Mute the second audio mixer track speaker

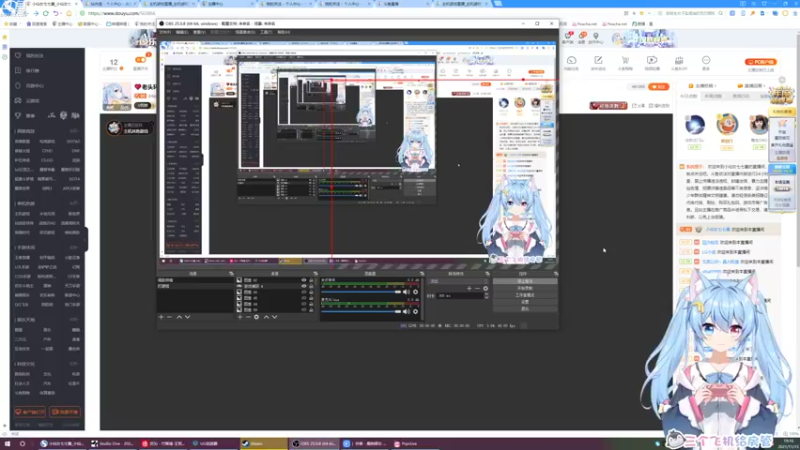tap(406, 311)
